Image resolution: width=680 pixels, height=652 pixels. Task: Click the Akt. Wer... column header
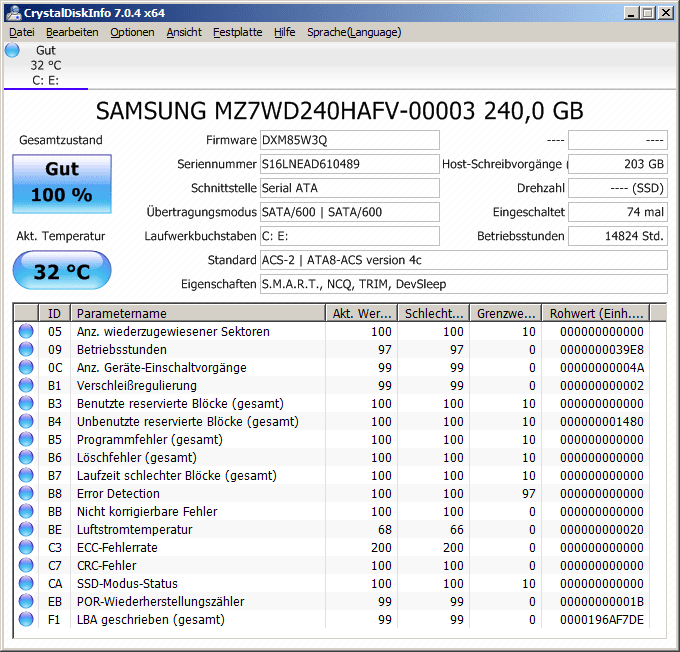(x=362, y=313)
